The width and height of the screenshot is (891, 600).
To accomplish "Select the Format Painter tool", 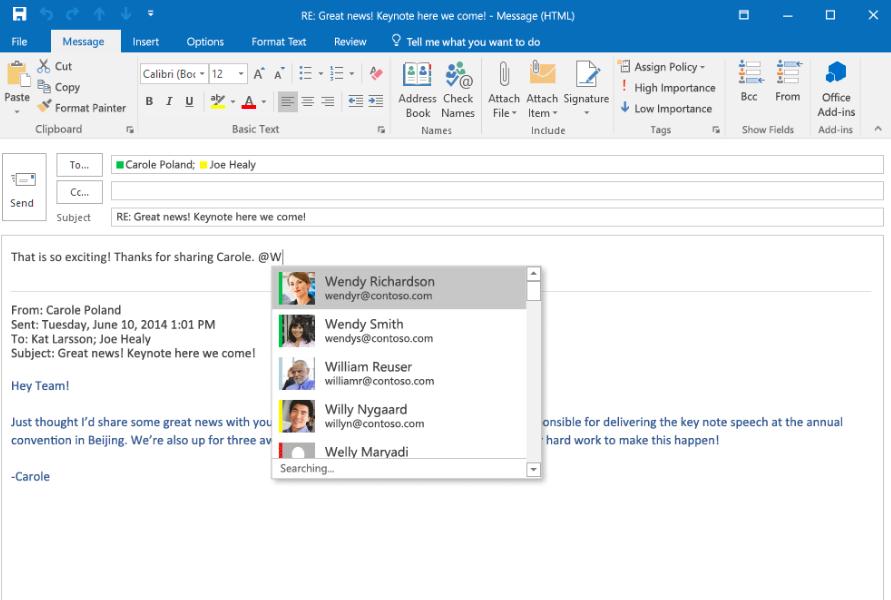I will 82,107.
